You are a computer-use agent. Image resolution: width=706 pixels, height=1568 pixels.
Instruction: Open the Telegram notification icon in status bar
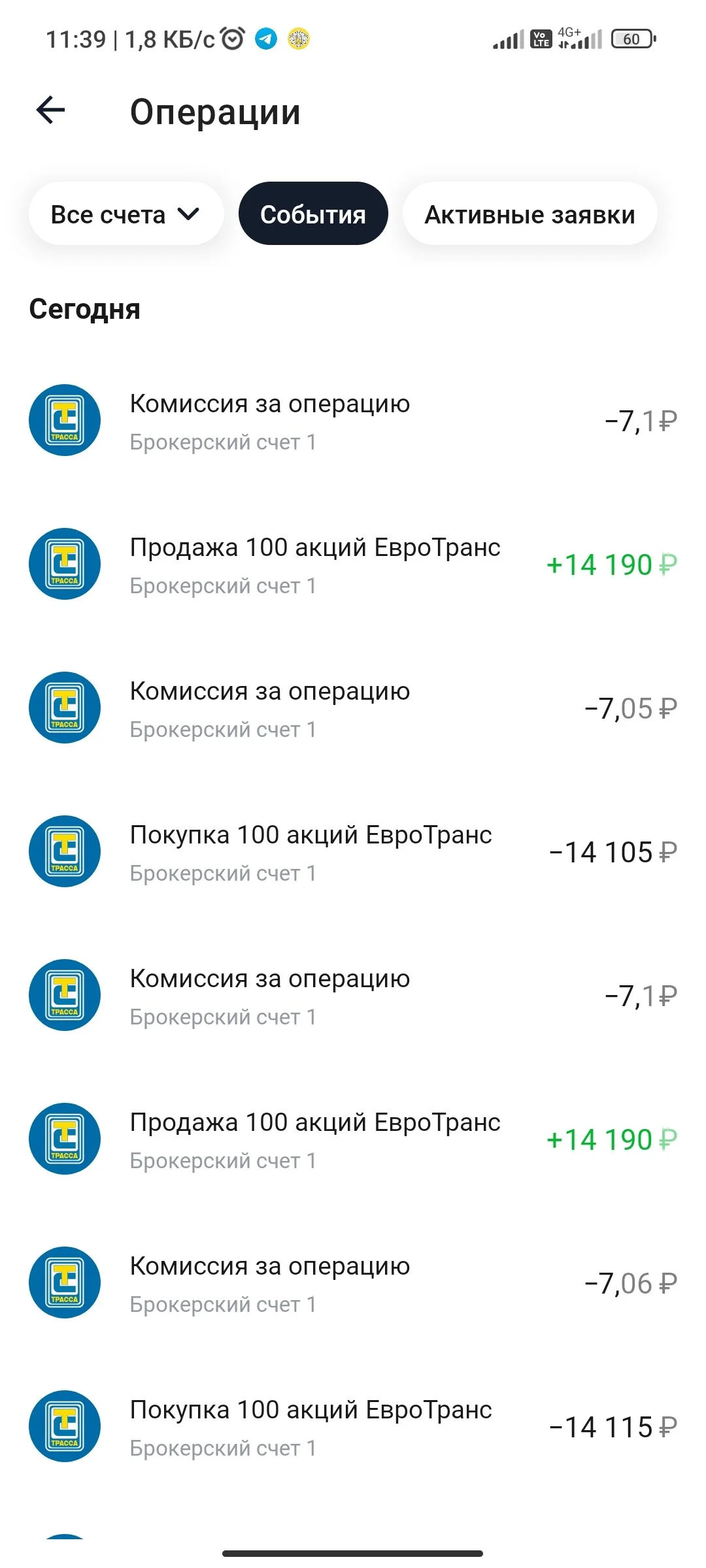(266, 39)
